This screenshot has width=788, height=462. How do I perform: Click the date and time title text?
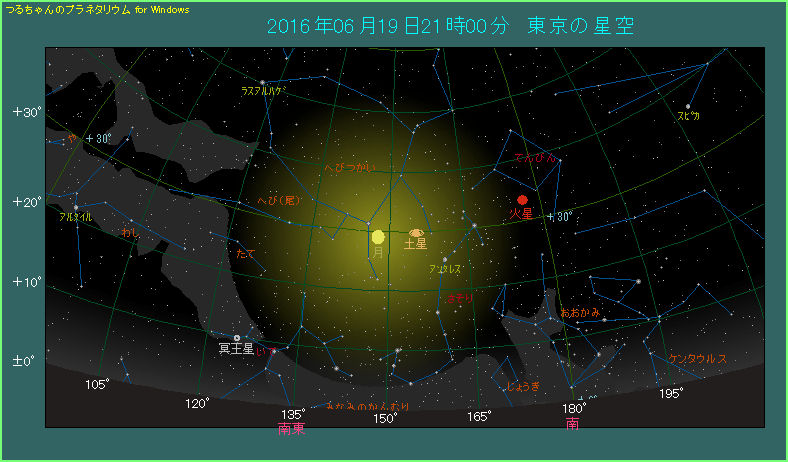click(452, 25)
